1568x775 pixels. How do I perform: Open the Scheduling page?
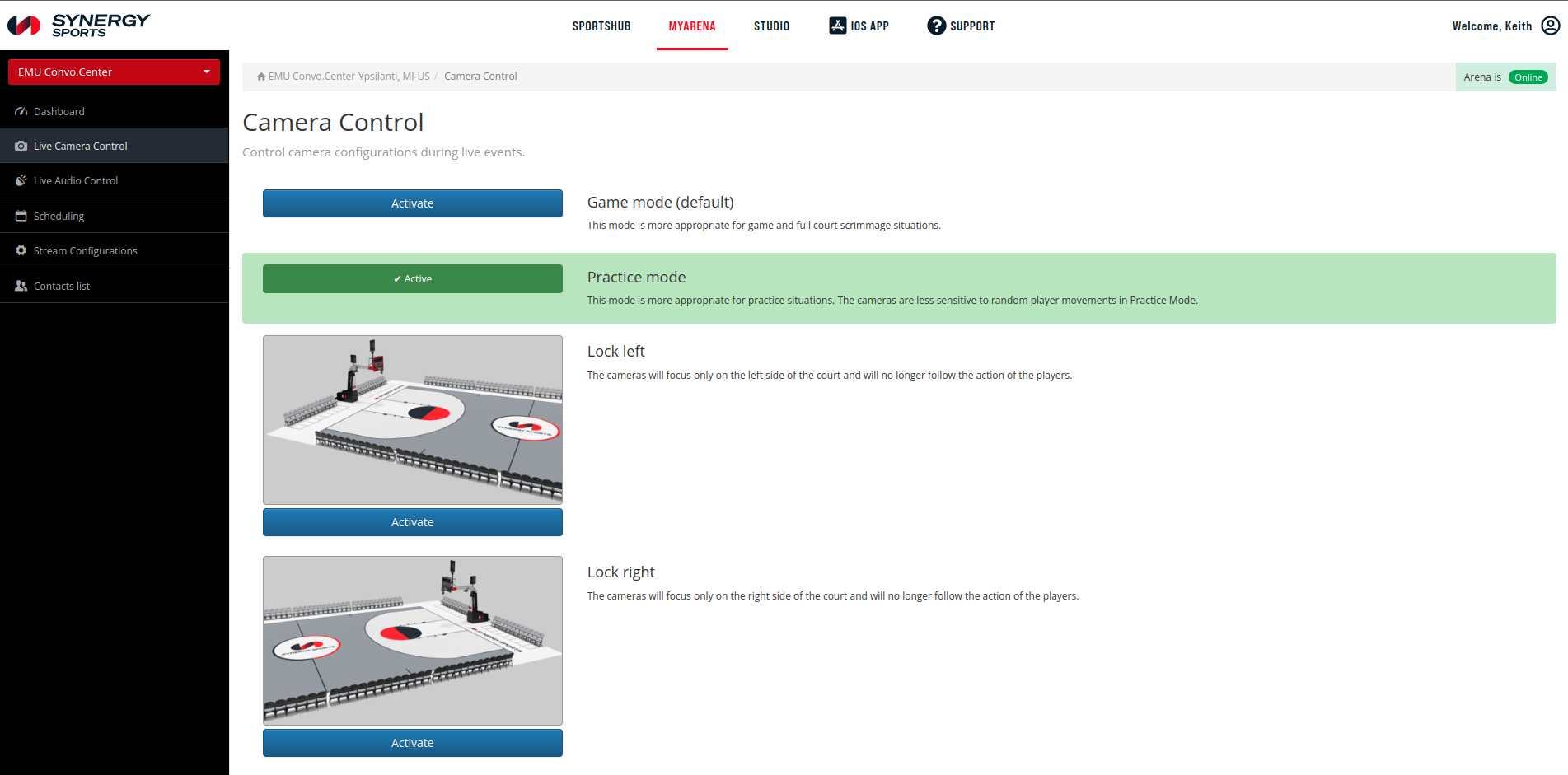pyautogui.click(x=115, y=216)
